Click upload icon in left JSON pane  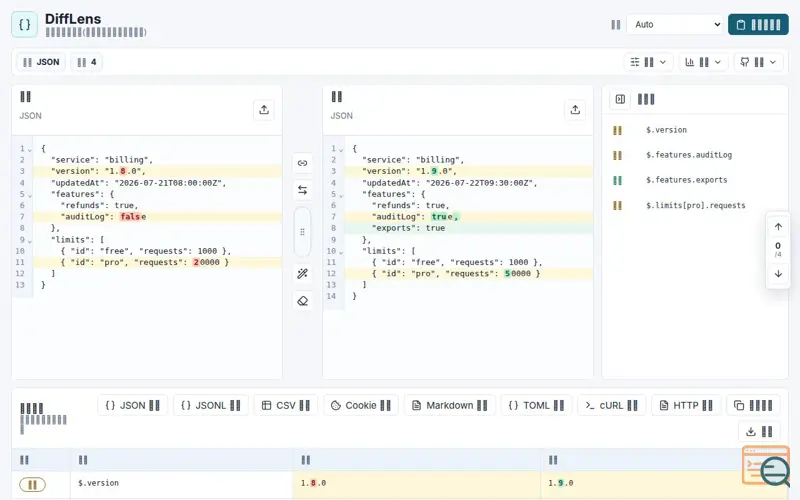[264, 110]
